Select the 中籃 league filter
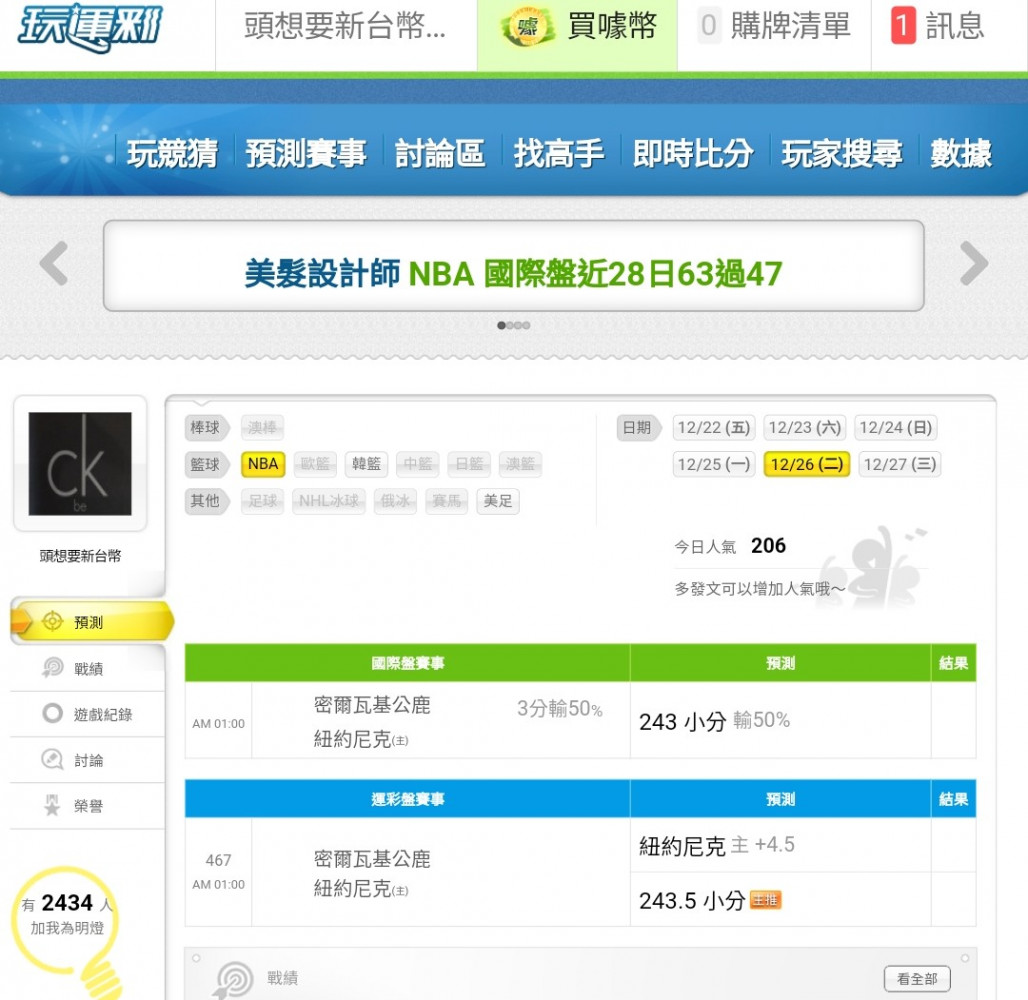The width and height of the screenshot is (1028, 1000). click(418, 464)
